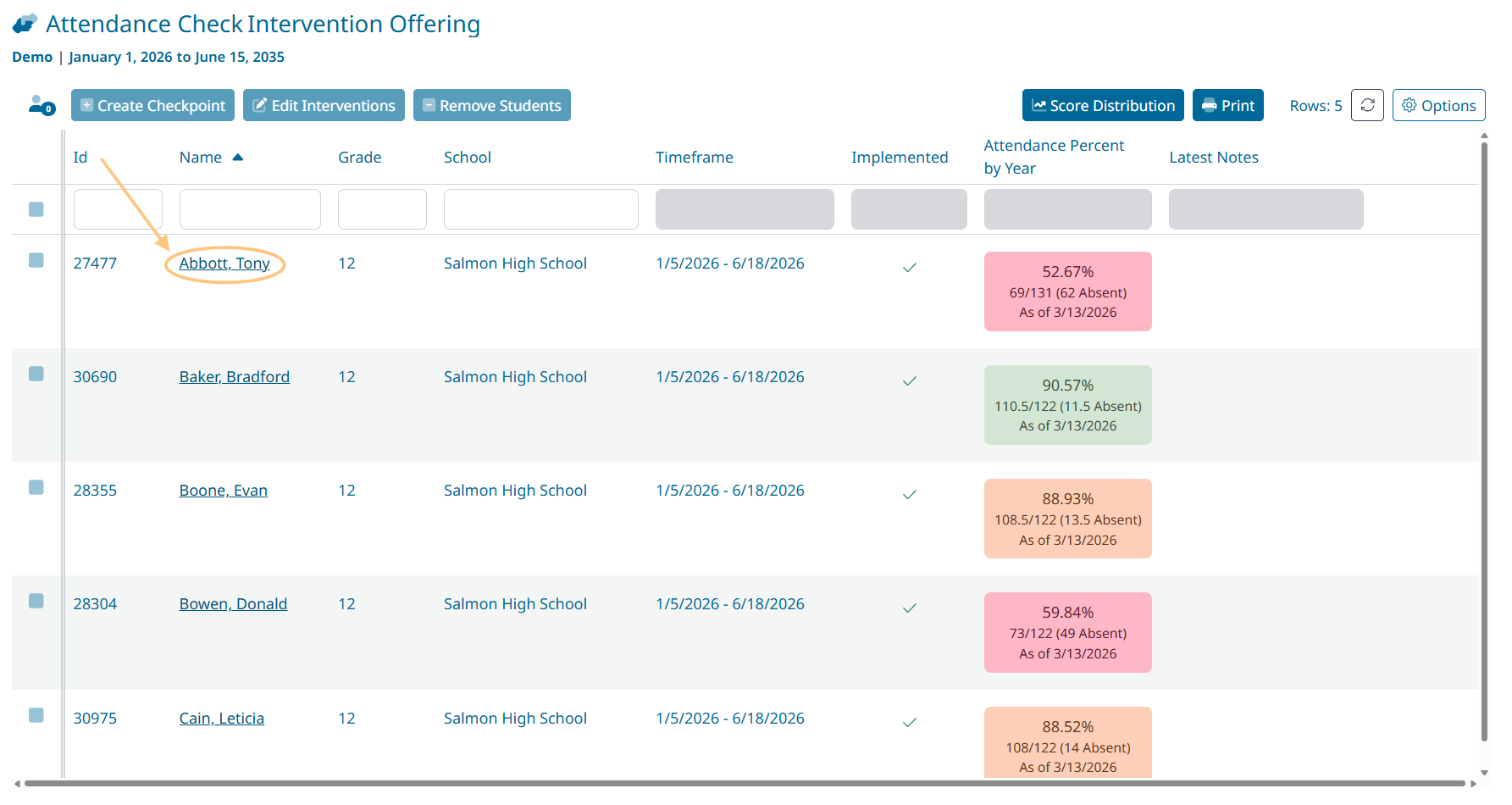
Task: Click the selected students user icon
Action: (x=41, y=105)
